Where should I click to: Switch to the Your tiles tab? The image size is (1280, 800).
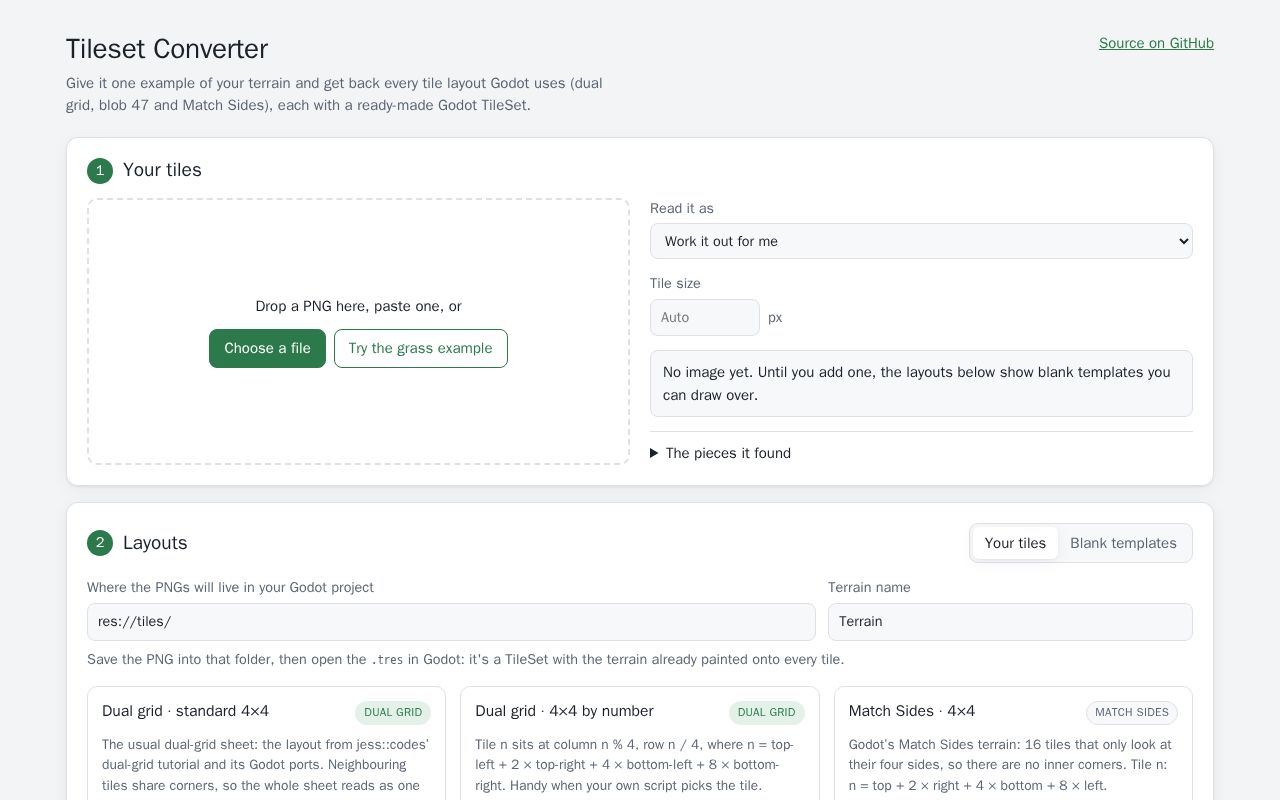1015,543
